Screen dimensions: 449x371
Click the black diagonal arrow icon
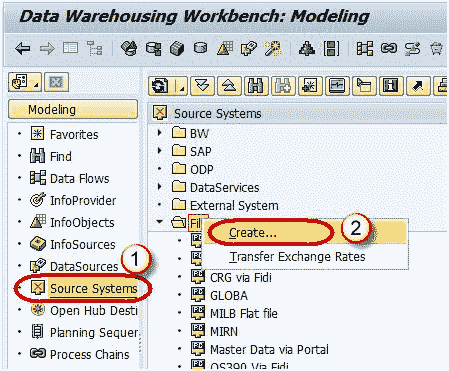point(418,86)
